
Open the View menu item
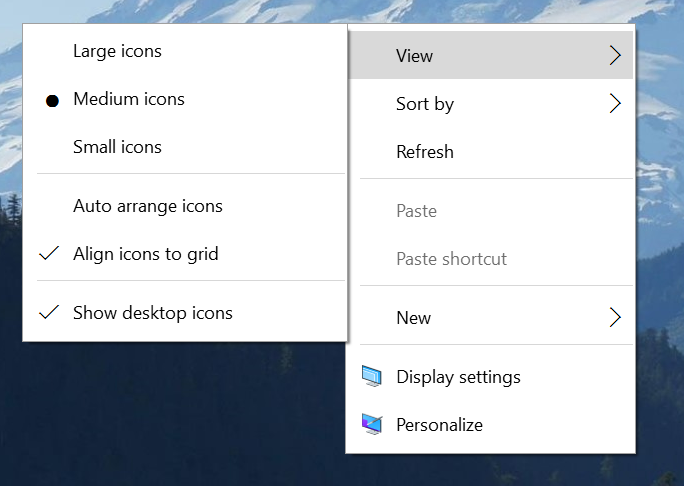tap(415, 56)
